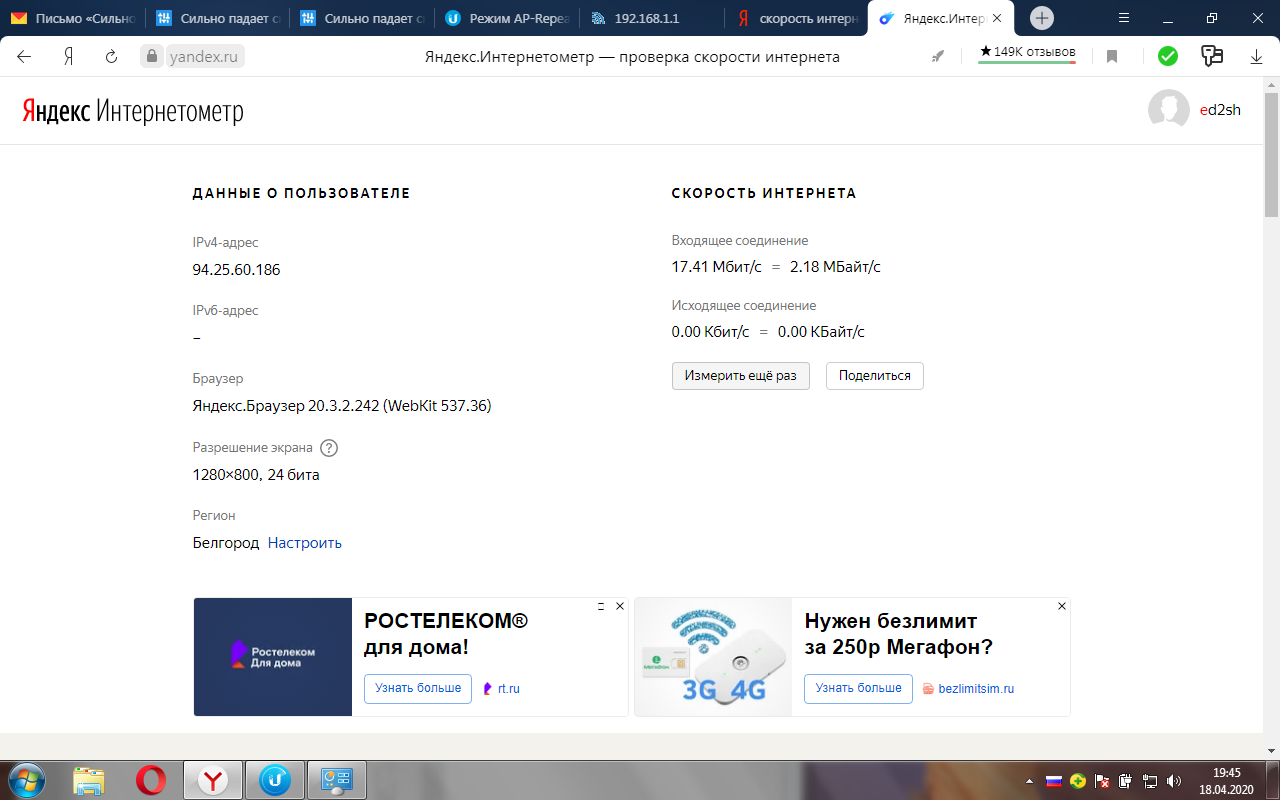Switch to the 192.168.1.1 tab
The image size is (1280, 800).
[651, 18]
